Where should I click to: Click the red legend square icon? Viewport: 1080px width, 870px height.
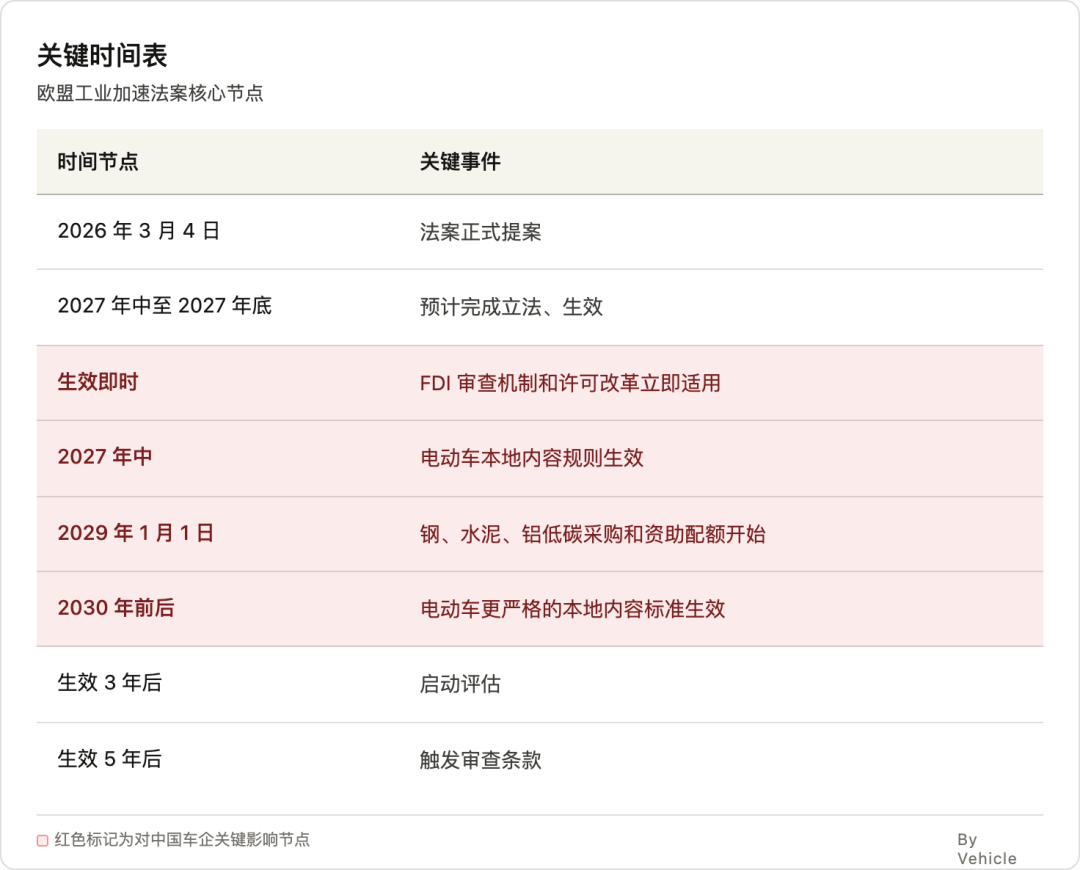coord(43,840)
